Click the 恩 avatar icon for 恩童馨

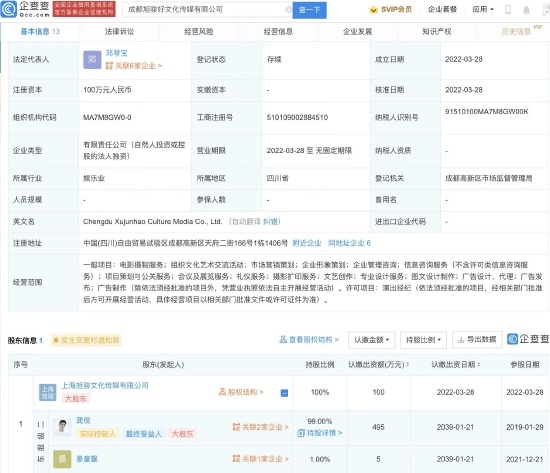pos(62,459)
